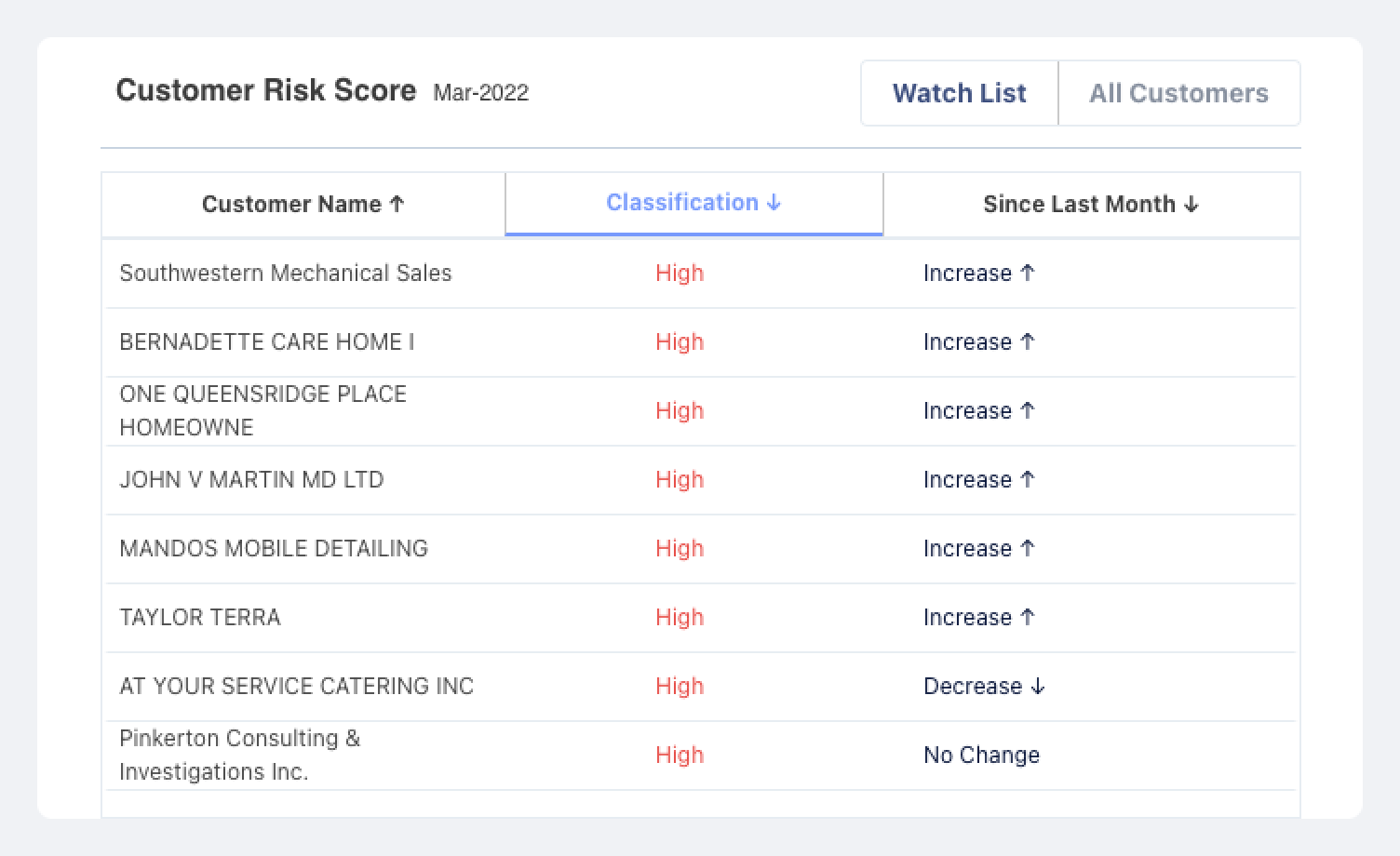The height and width of the screenshot is (856, 1400).
Task: Open Pinkerton Consulting & Investigations Inc.
Action: [239, 755]
